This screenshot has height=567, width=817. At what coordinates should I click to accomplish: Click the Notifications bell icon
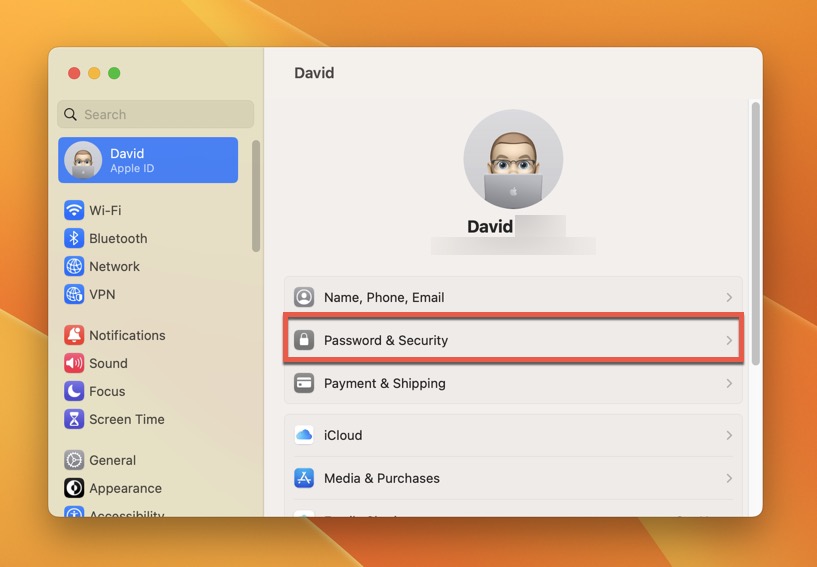click(x=74, y=335)
